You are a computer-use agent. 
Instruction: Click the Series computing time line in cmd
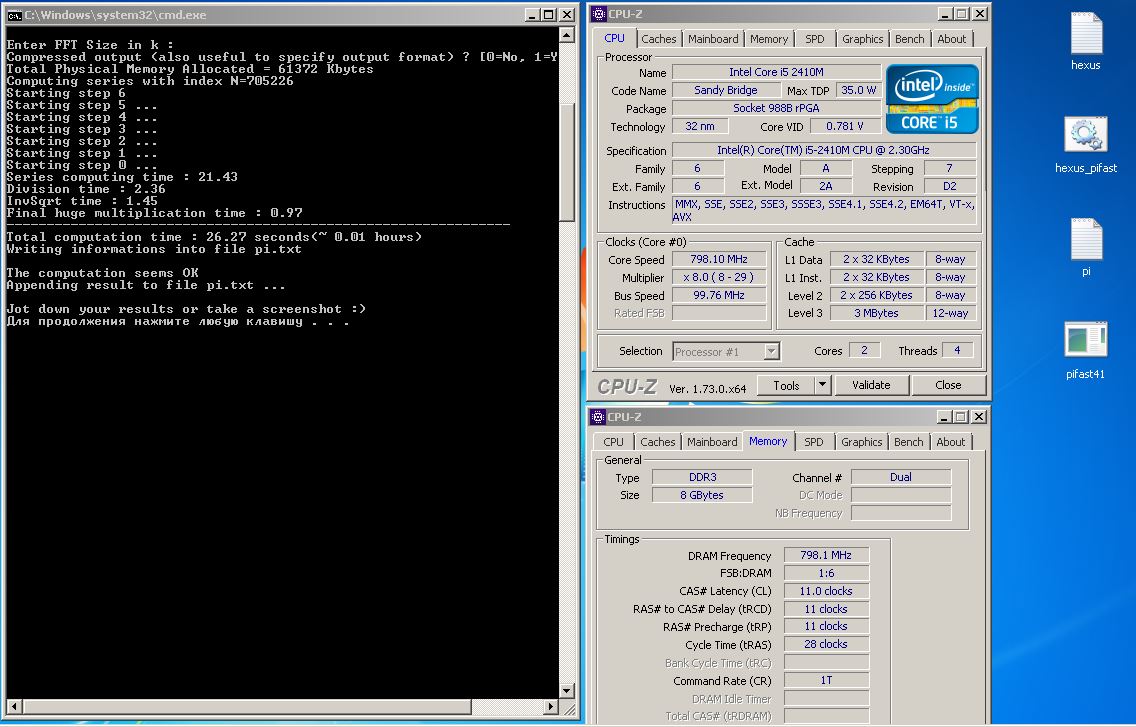(122, 177)
